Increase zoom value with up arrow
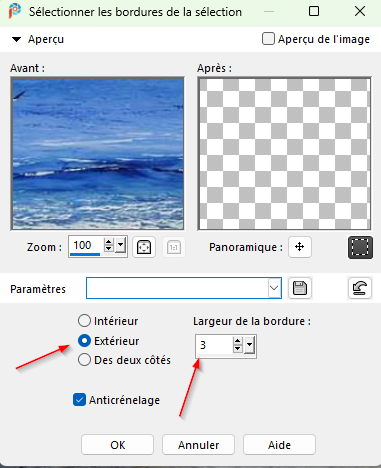Screen dimensions: 381x468 click(109, 242)
